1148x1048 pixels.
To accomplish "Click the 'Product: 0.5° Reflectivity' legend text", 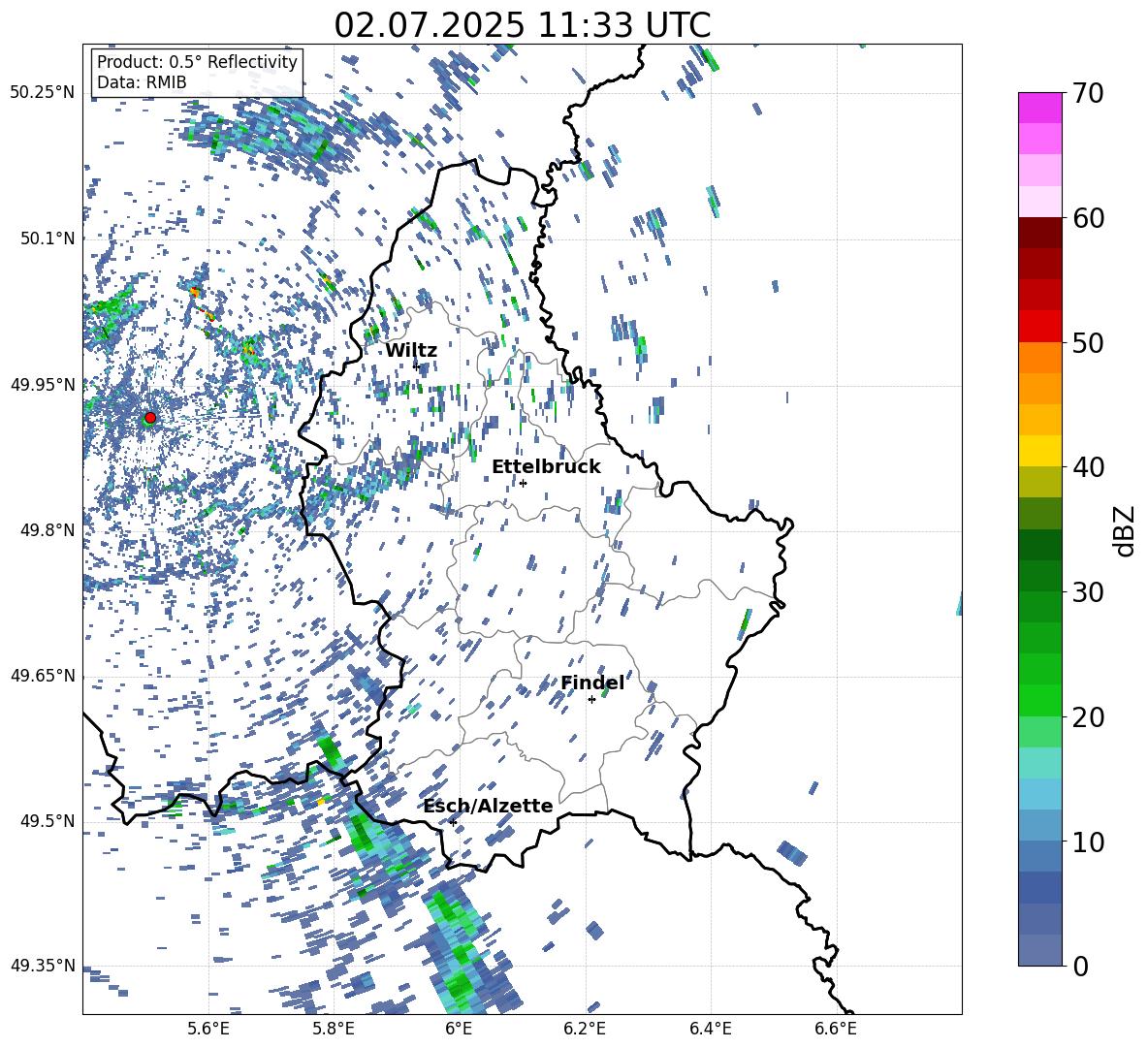I will click(197, 62).
